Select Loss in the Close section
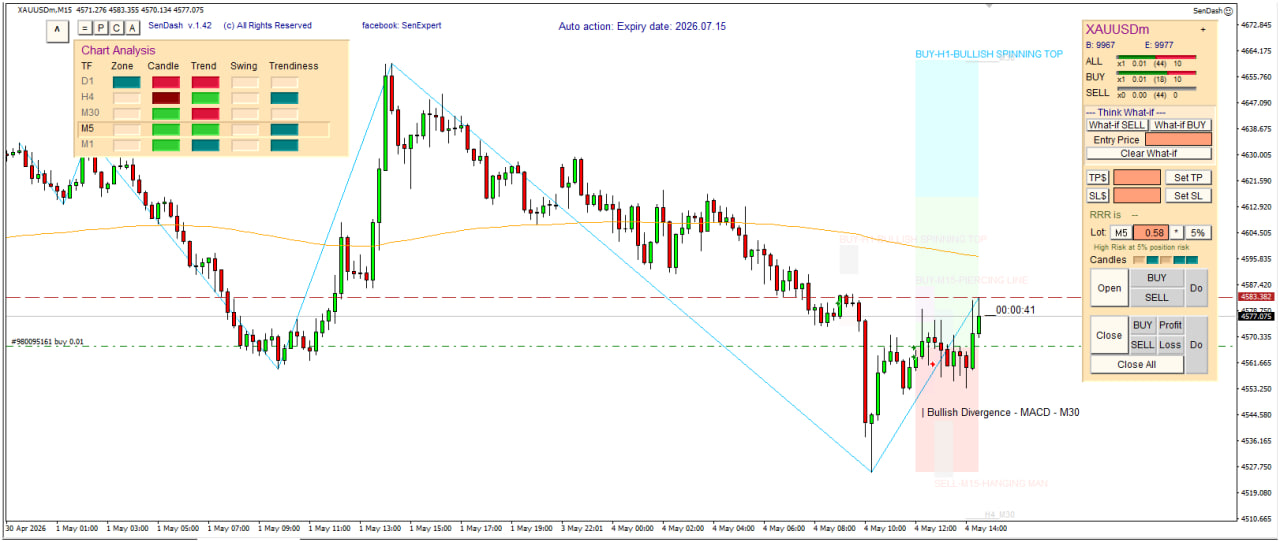This screenshot has height=542, width=1280. [x=1170, y=345]
